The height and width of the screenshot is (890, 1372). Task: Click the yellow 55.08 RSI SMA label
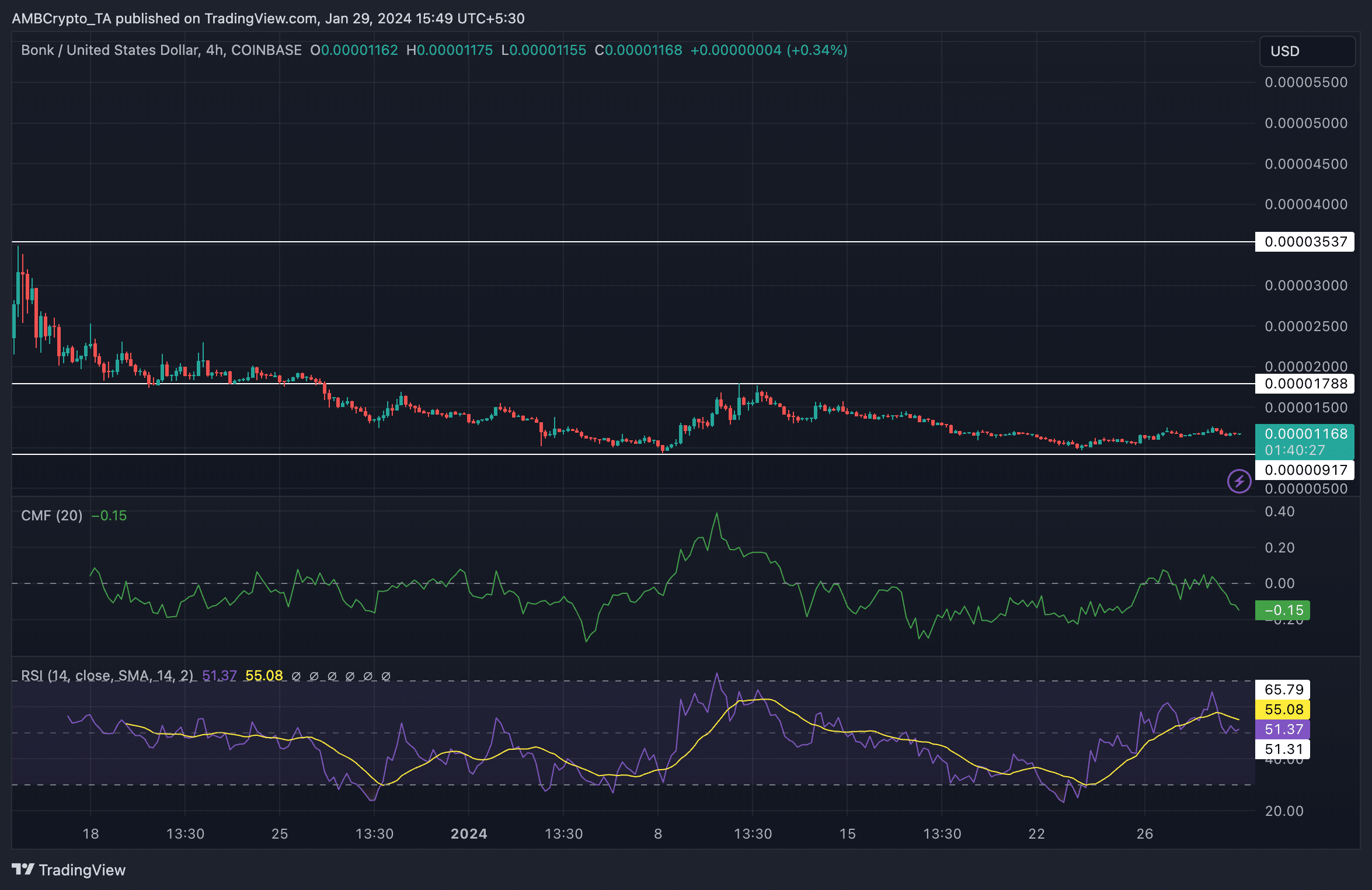click(x=1283, y=710)
